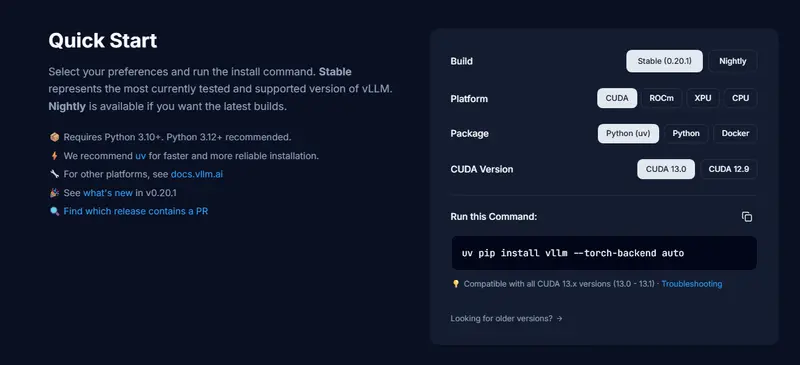Click the lightbulb icon next to compatibility note
This screenshot has width=800, height=365.
(456, 284)
